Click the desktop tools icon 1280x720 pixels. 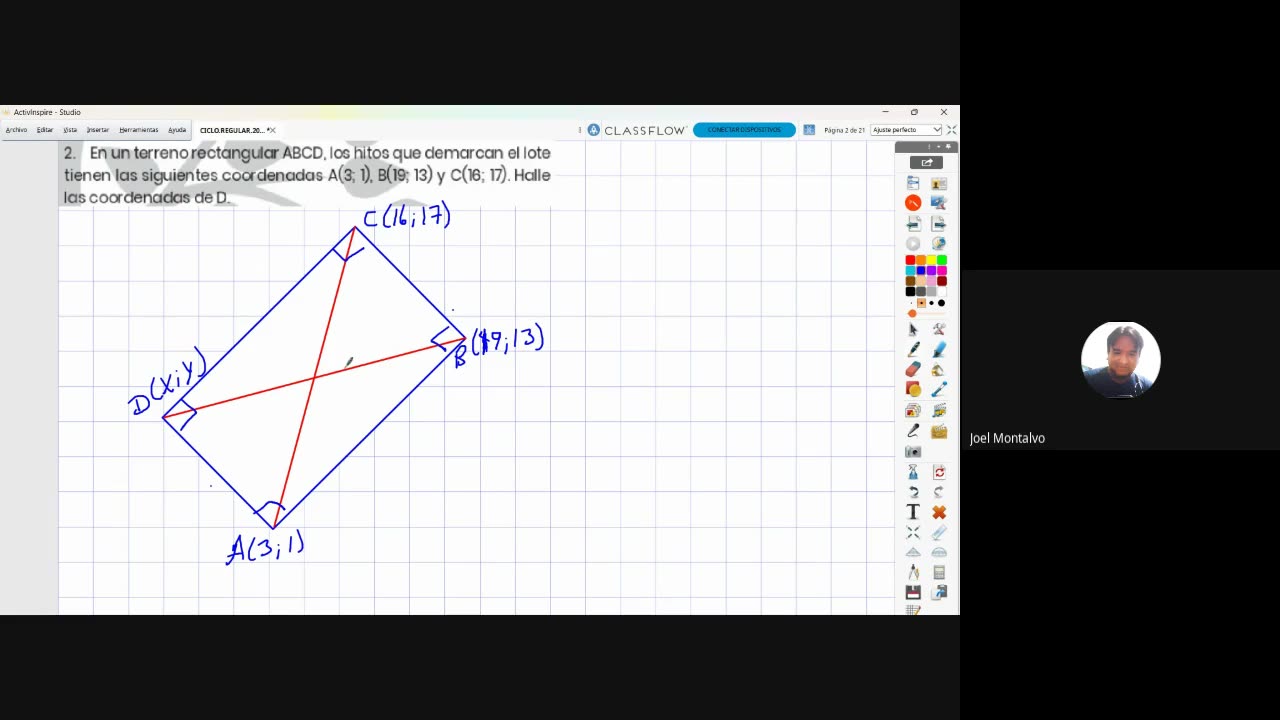939,203
